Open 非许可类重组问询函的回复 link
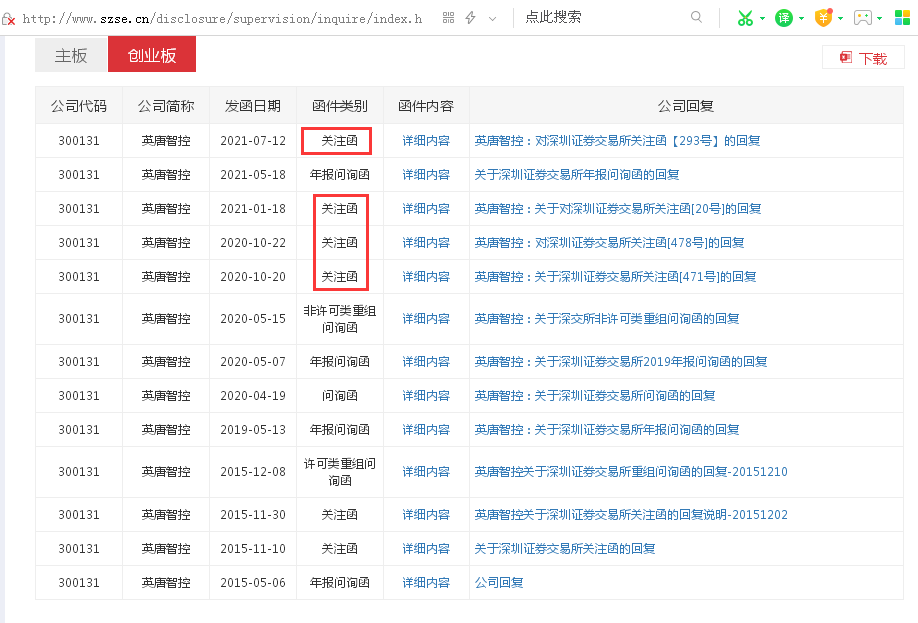This screenshot has height=623, width=918. (607, 319)
